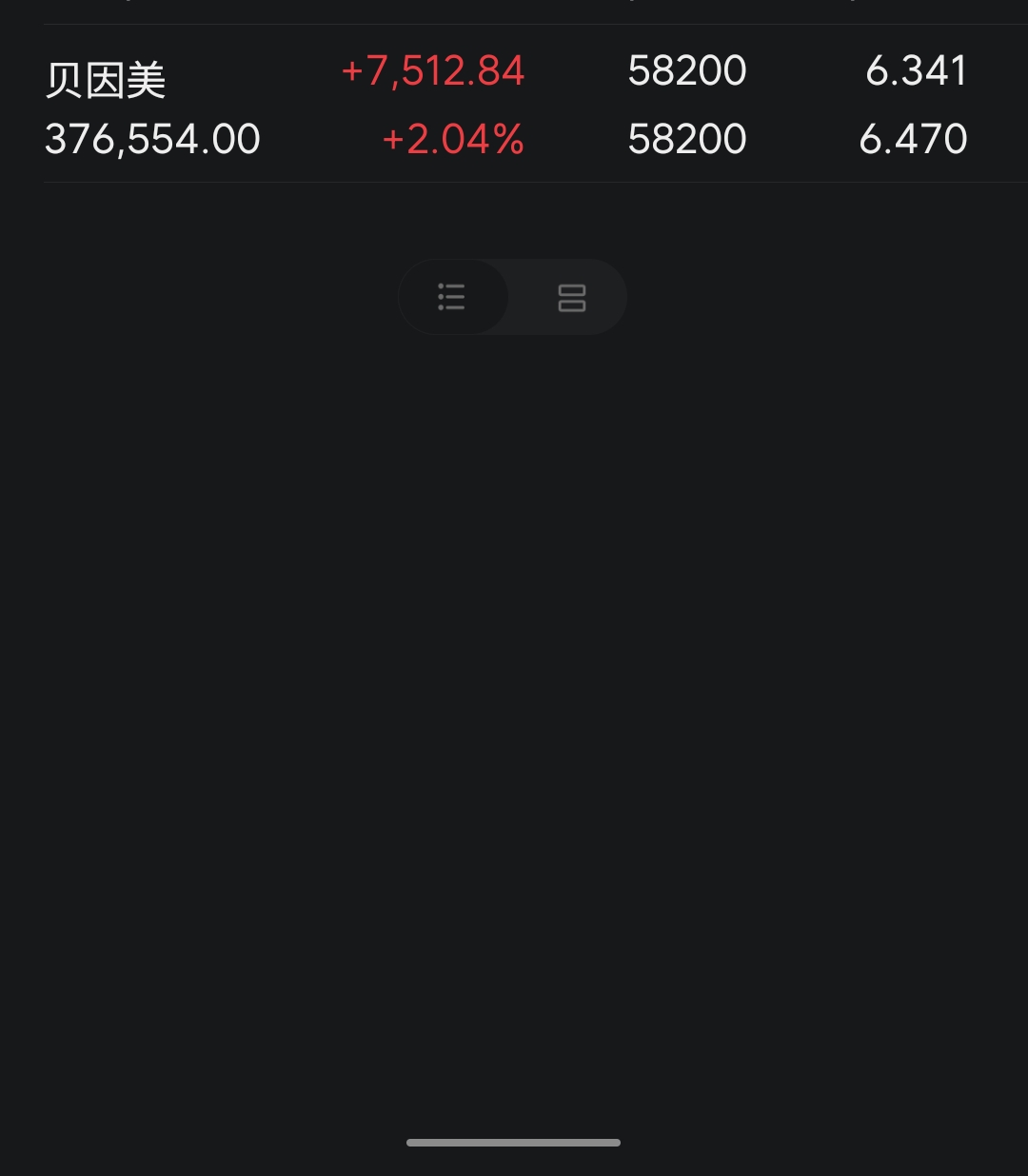Toggle holdings display to list mode

[x=452, y=297]
